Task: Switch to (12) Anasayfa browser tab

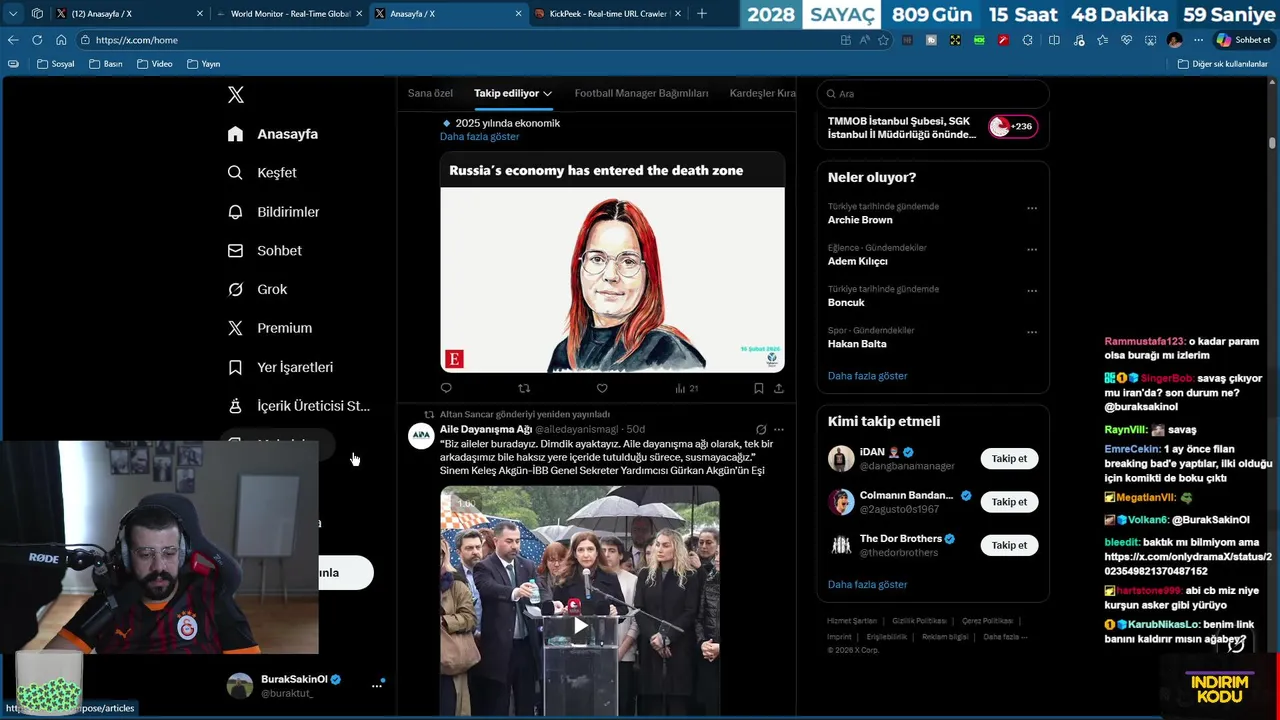Action: tap(130, 14)
